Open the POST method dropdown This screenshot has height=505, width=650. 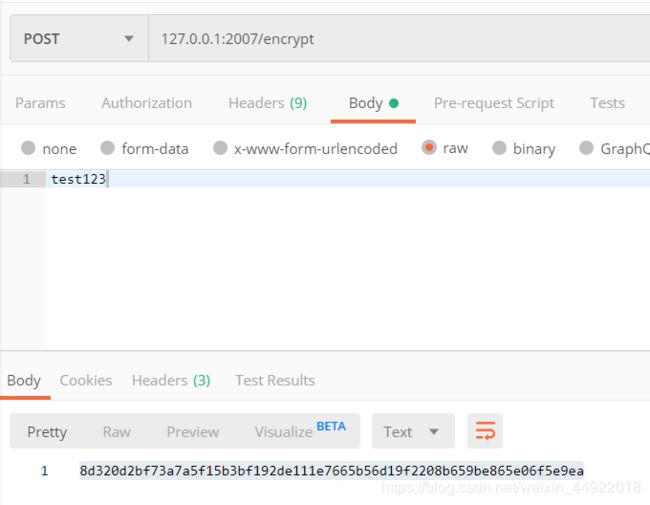coord(79,39)
